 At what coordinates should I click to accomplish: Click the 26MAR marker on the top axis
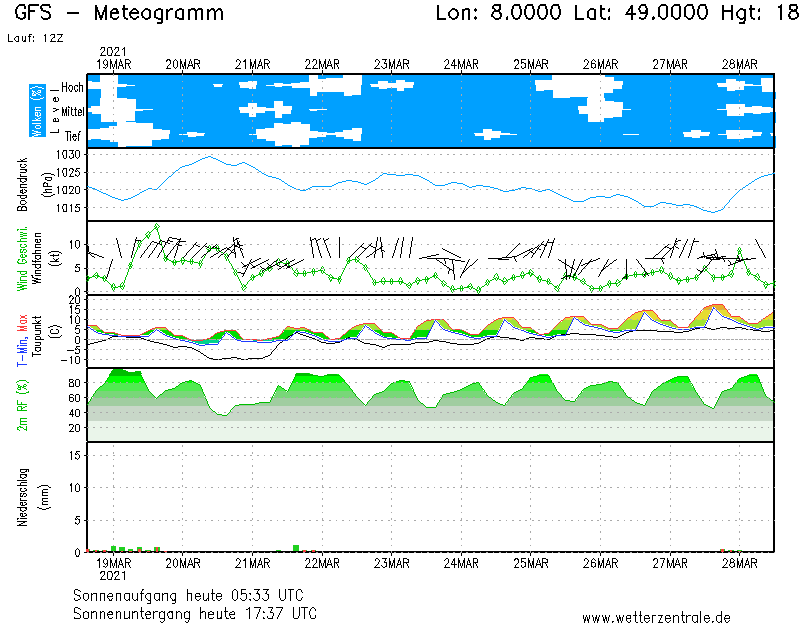click(x=600, y=64)
